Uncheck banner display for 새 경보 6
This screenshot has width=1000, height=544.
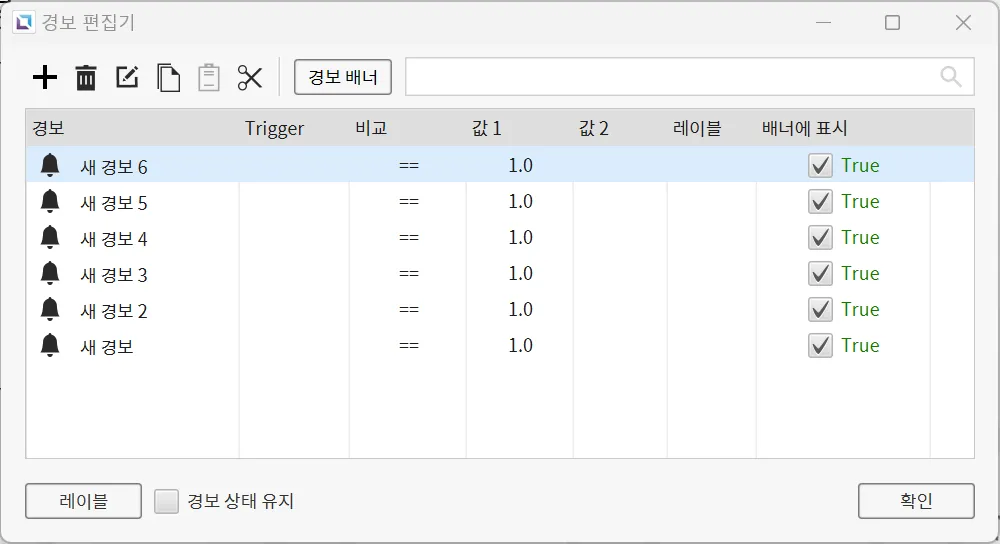[820, 166]
